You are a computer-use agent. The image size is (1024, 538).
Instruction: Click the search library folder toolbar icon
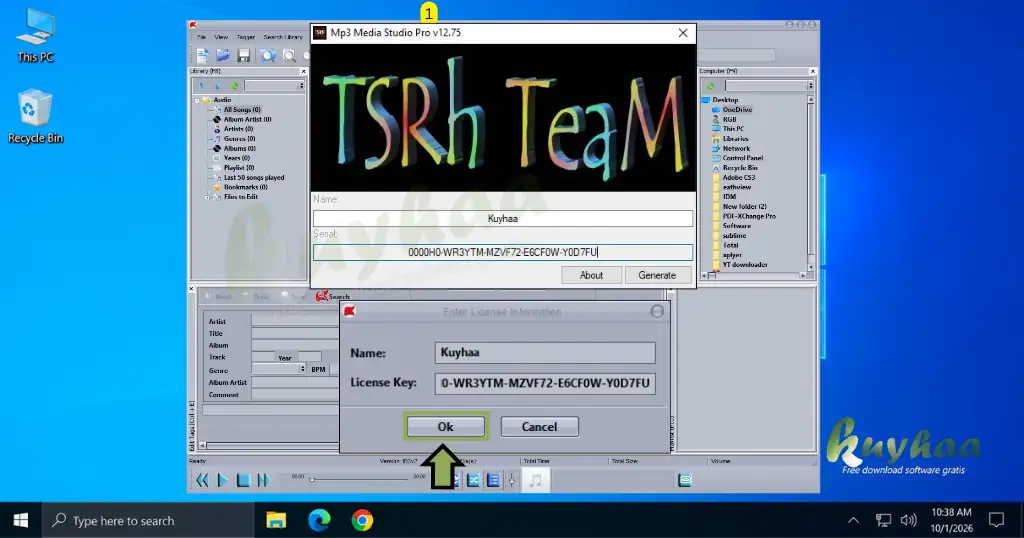click(268, 55)
